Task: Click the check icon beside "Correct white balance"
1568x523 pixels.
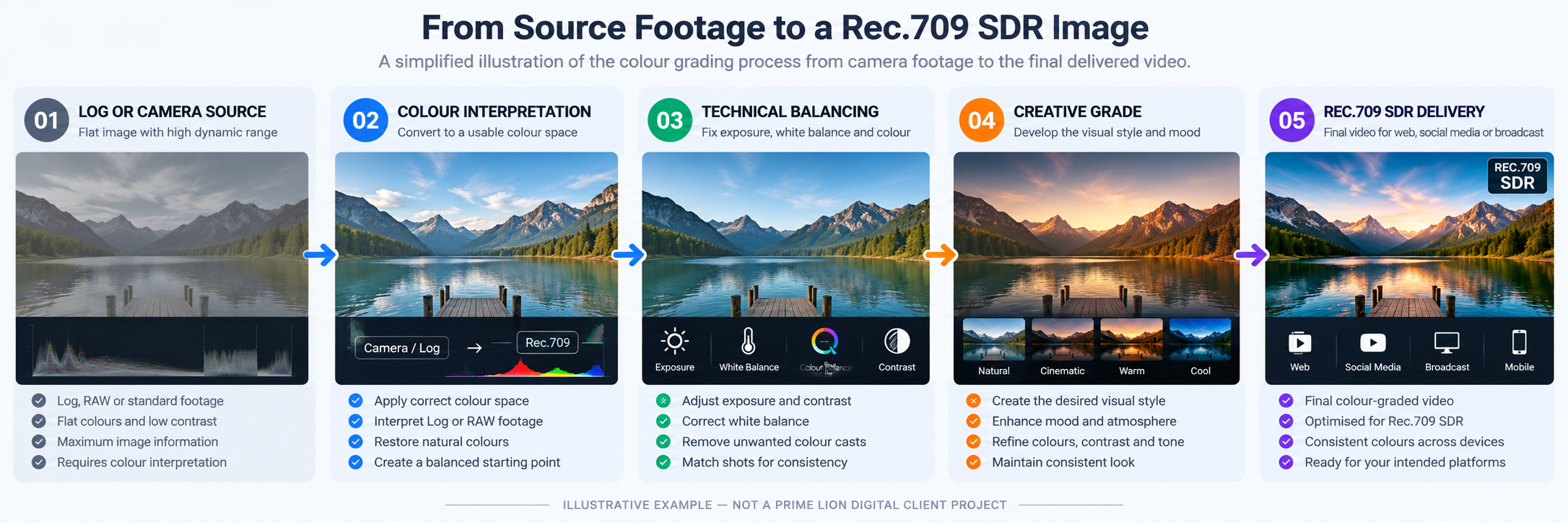Action: pos(663,421)
